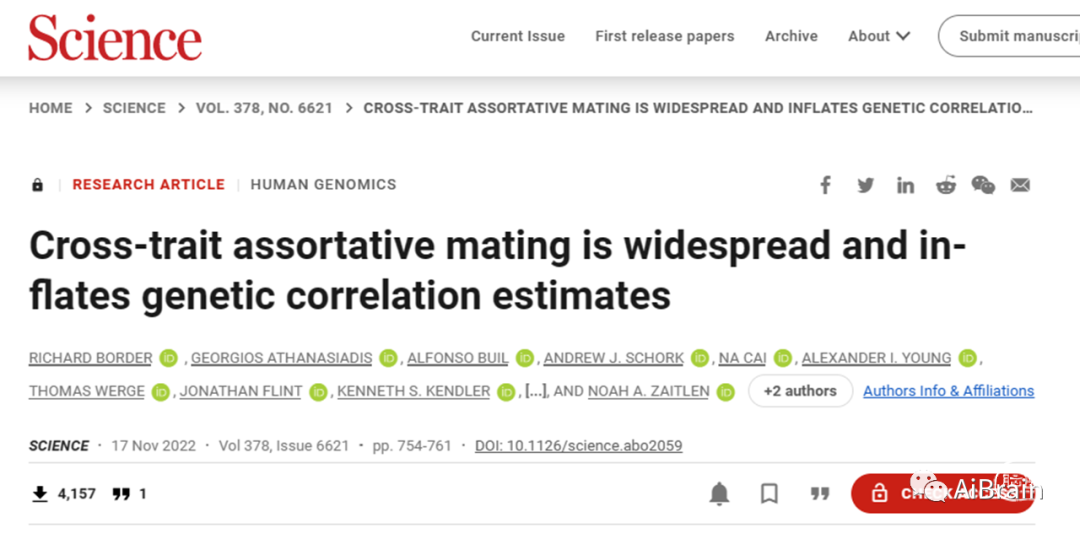Share the article via WeChat icon
Viewport: 1080px width, 534px height.
[983, 185]
